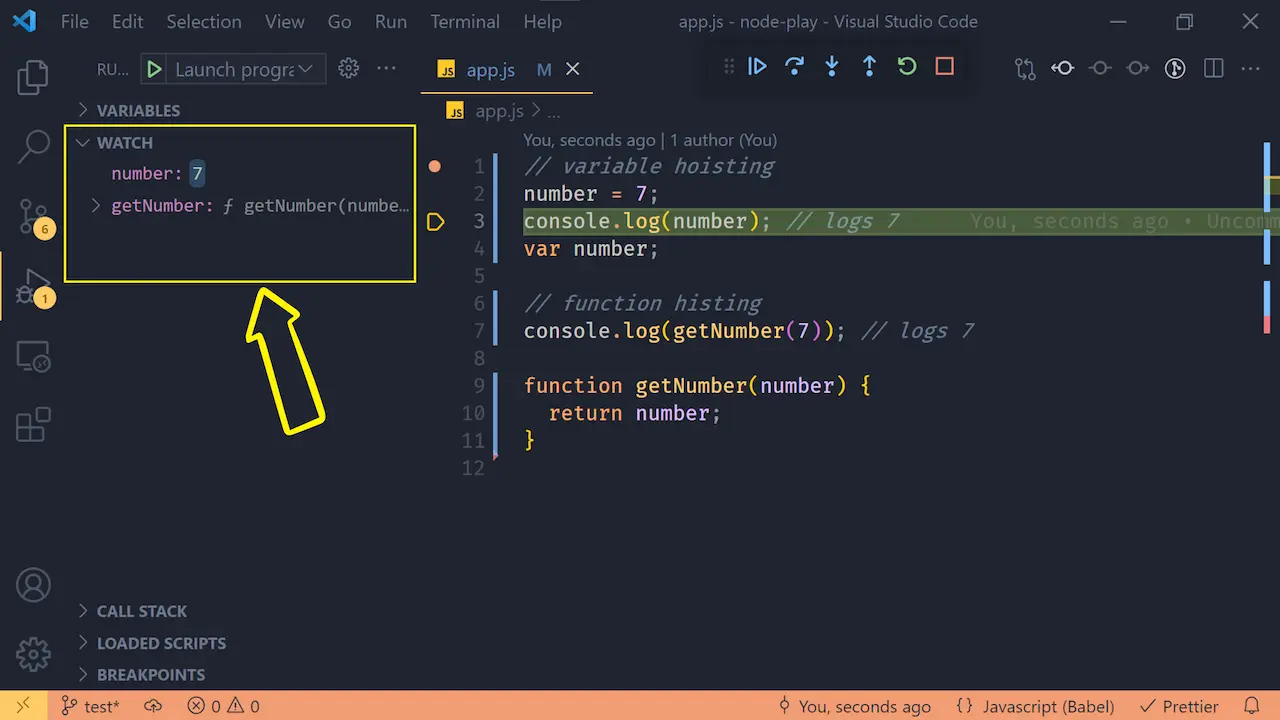
Task: Step into in the debug toolbar
Action: point(832,66)
